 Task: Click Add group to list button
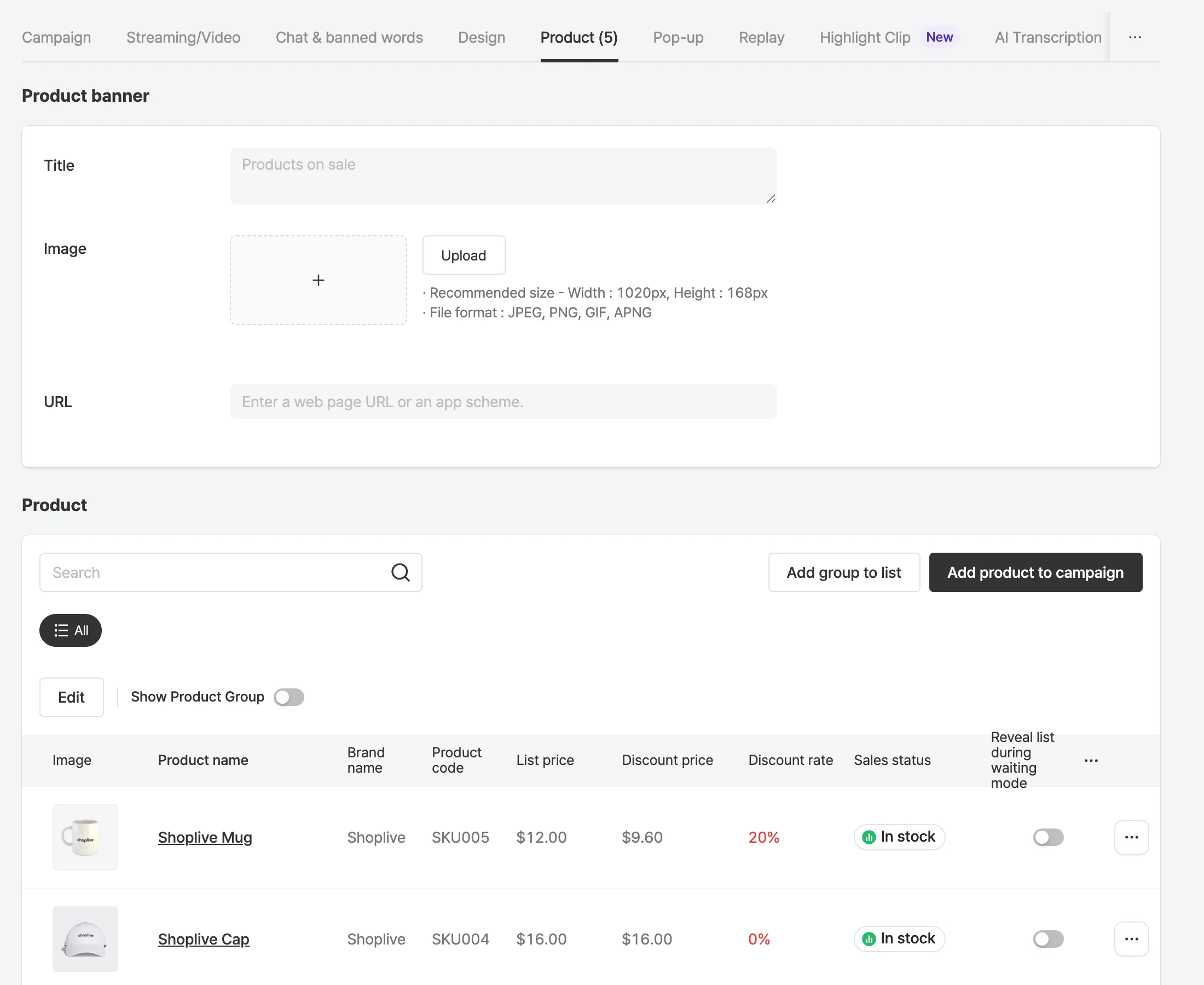tap(844, 572)
